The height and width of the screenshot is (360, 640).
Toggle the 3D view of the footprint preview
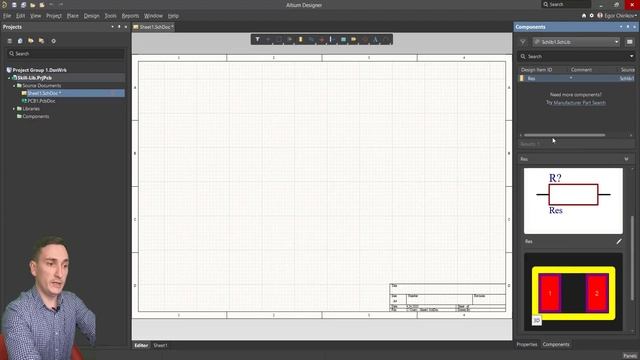coord(537,320)
